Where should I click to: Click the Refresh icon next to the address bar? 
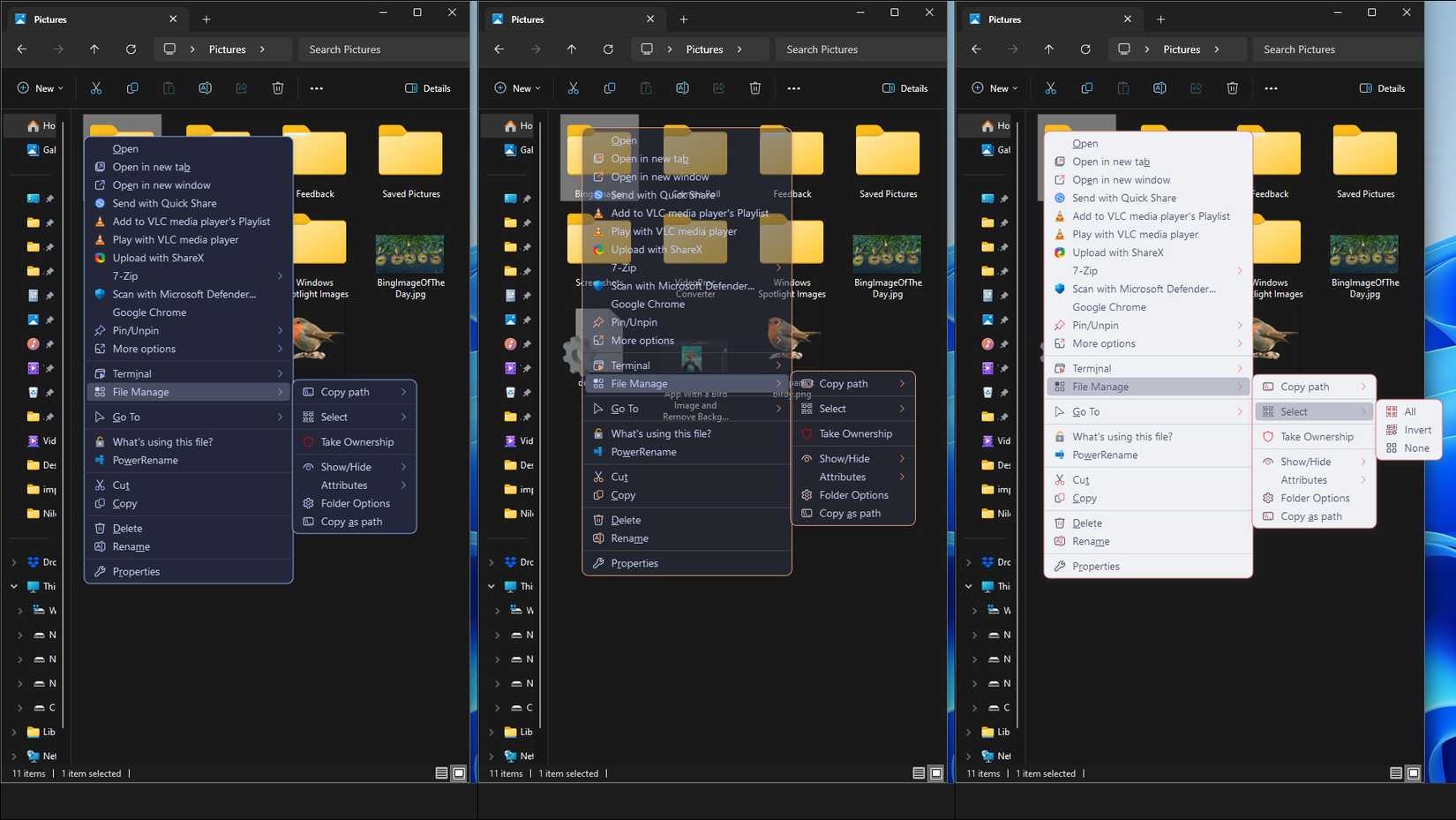(x=131, y=49)
